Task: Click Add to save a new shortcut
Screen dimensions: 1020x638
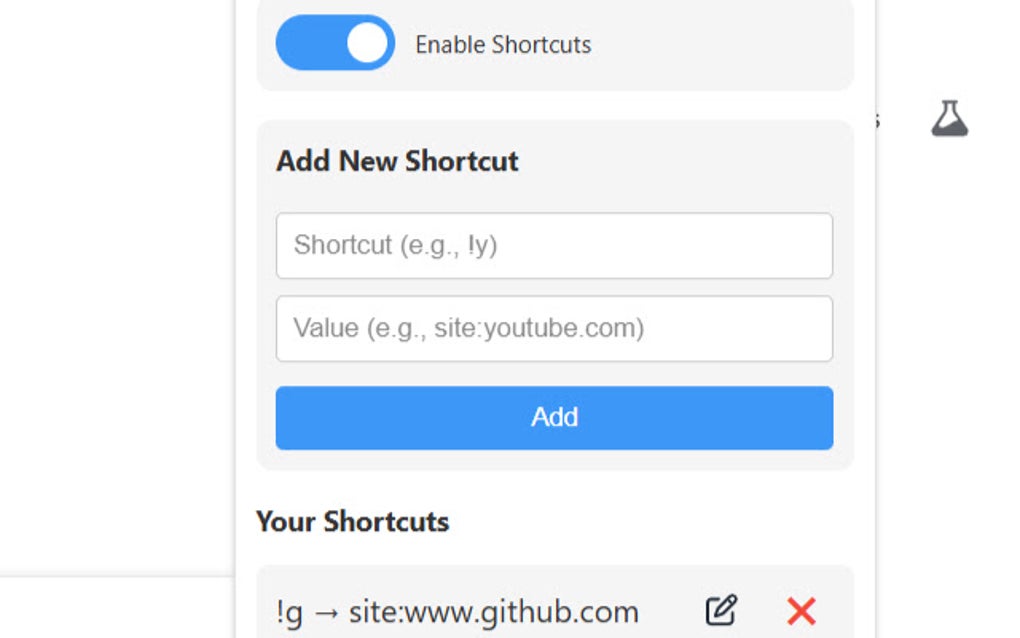Action: click(554, 417)
